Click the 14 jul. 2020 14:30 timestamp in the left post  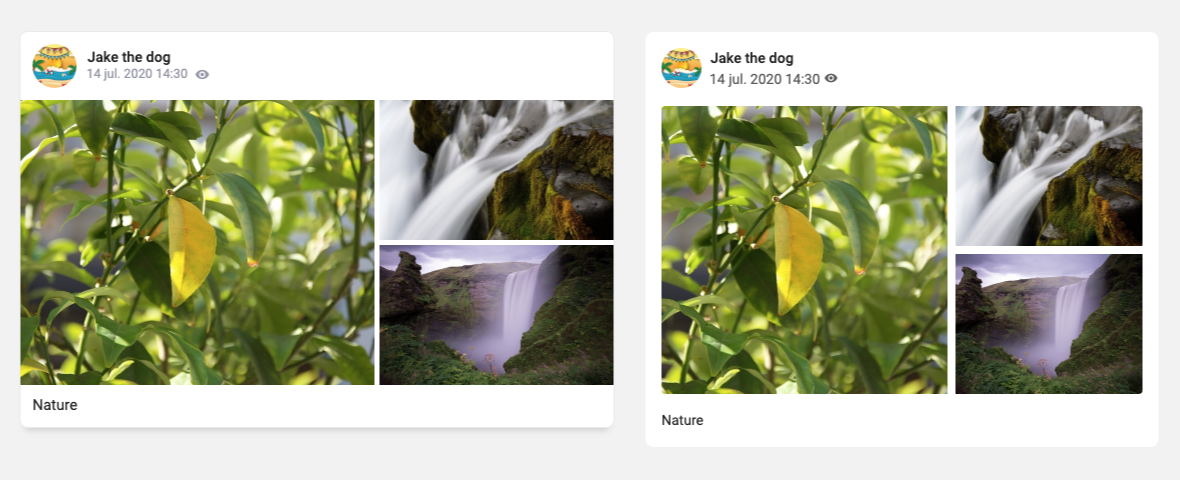(137, 74)
